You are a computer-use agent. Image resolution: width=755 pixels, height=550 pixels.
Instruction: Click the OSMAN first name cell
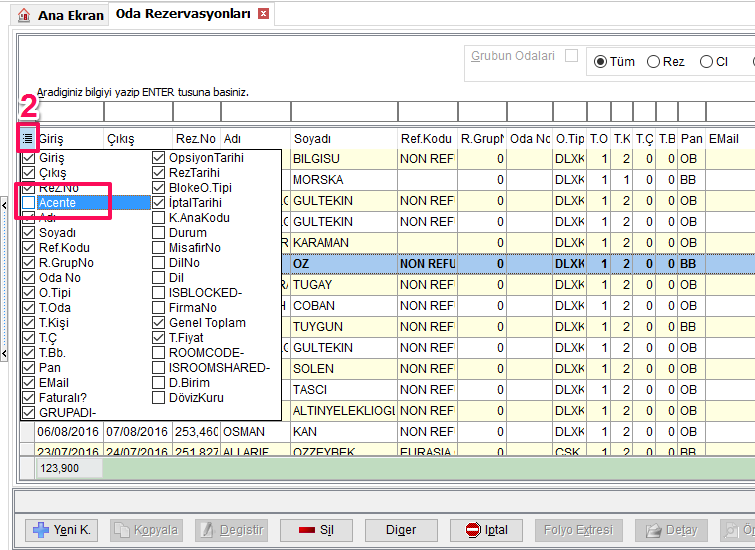point(255,432)
